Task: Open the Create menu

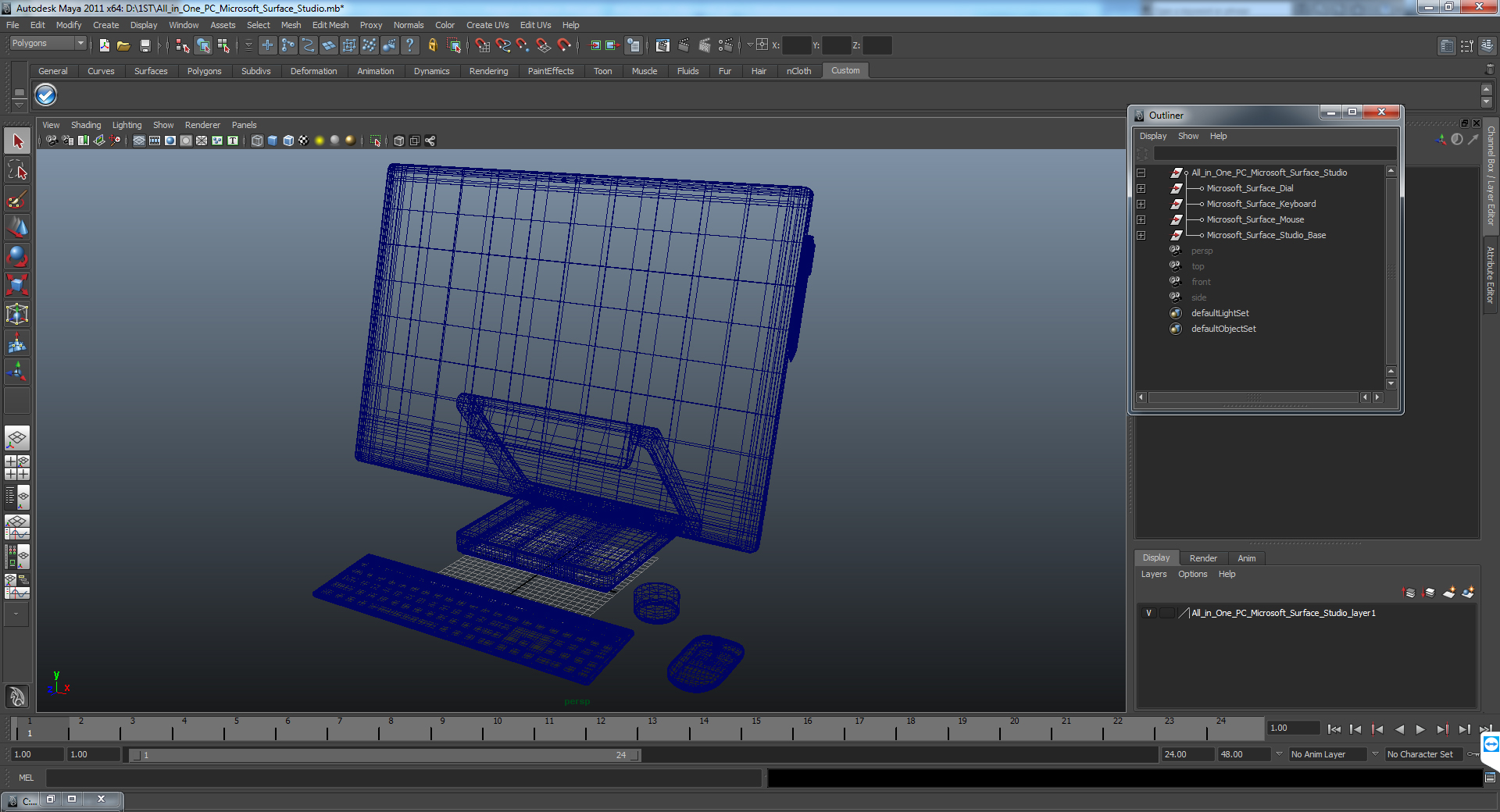Action: click(x=105, y=25)
